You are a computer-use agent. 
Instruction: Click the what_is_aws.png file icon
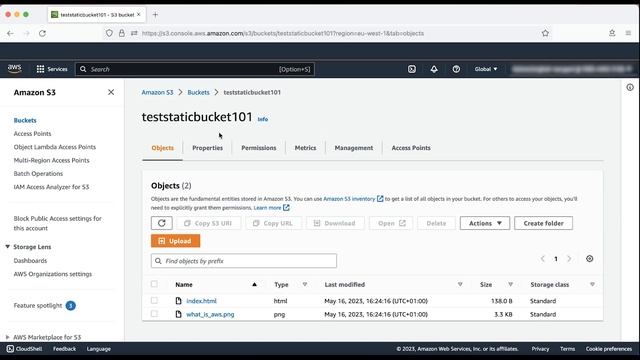click(x=178, y=314)
